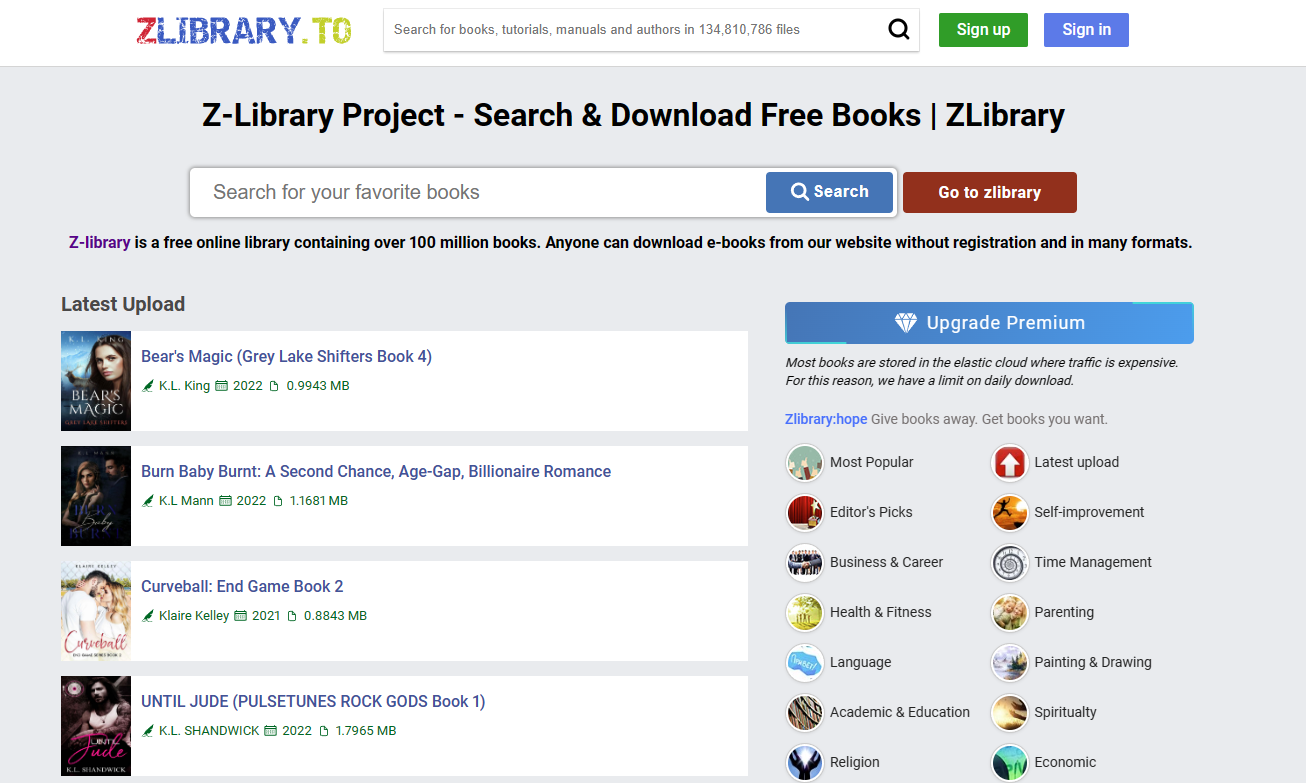Open the Spirituality category icon
The width and height of the screenshot is (1306, 783).
click(1010, 712)
